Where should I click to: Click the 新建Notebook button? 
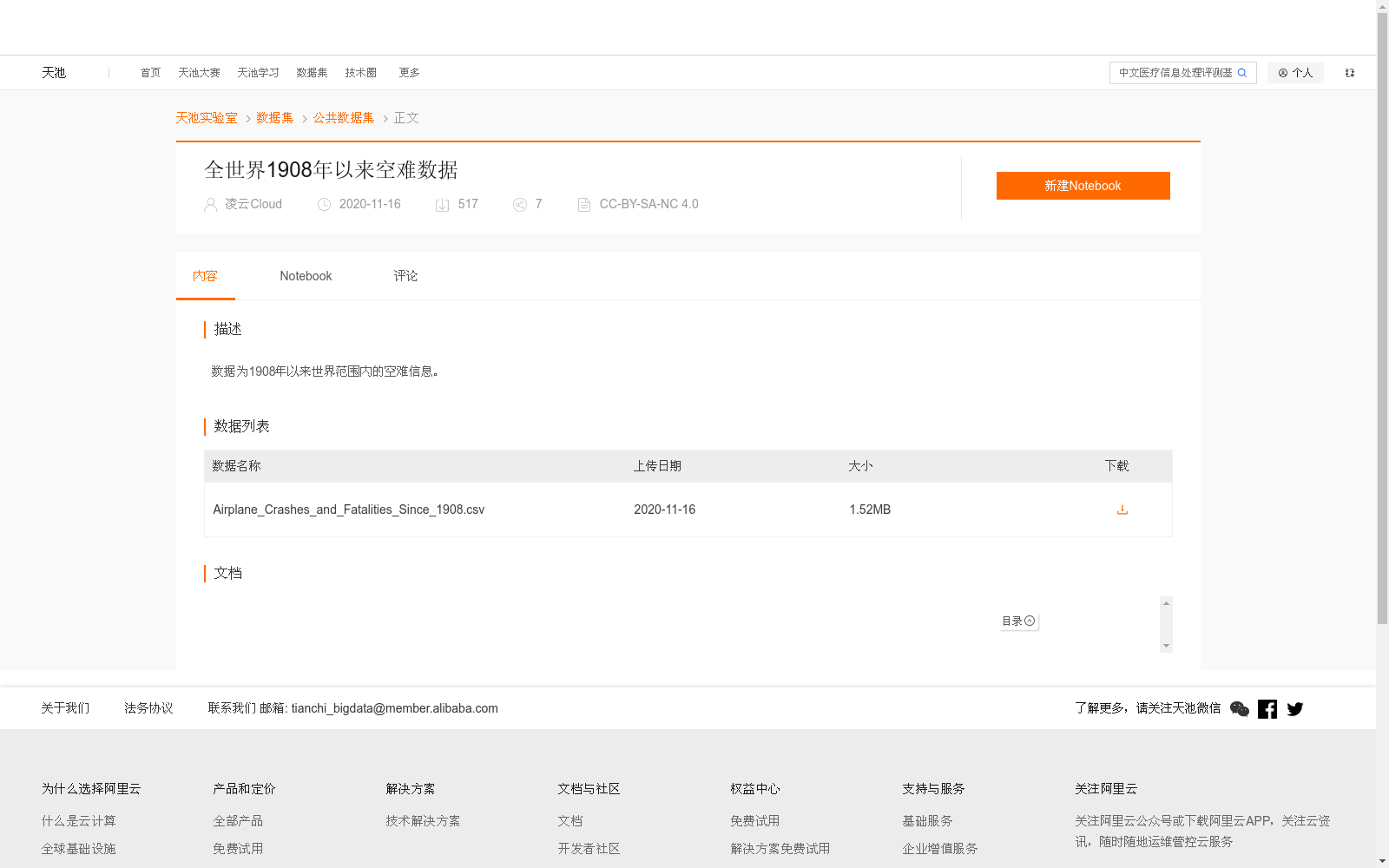tap(1083, 186)
